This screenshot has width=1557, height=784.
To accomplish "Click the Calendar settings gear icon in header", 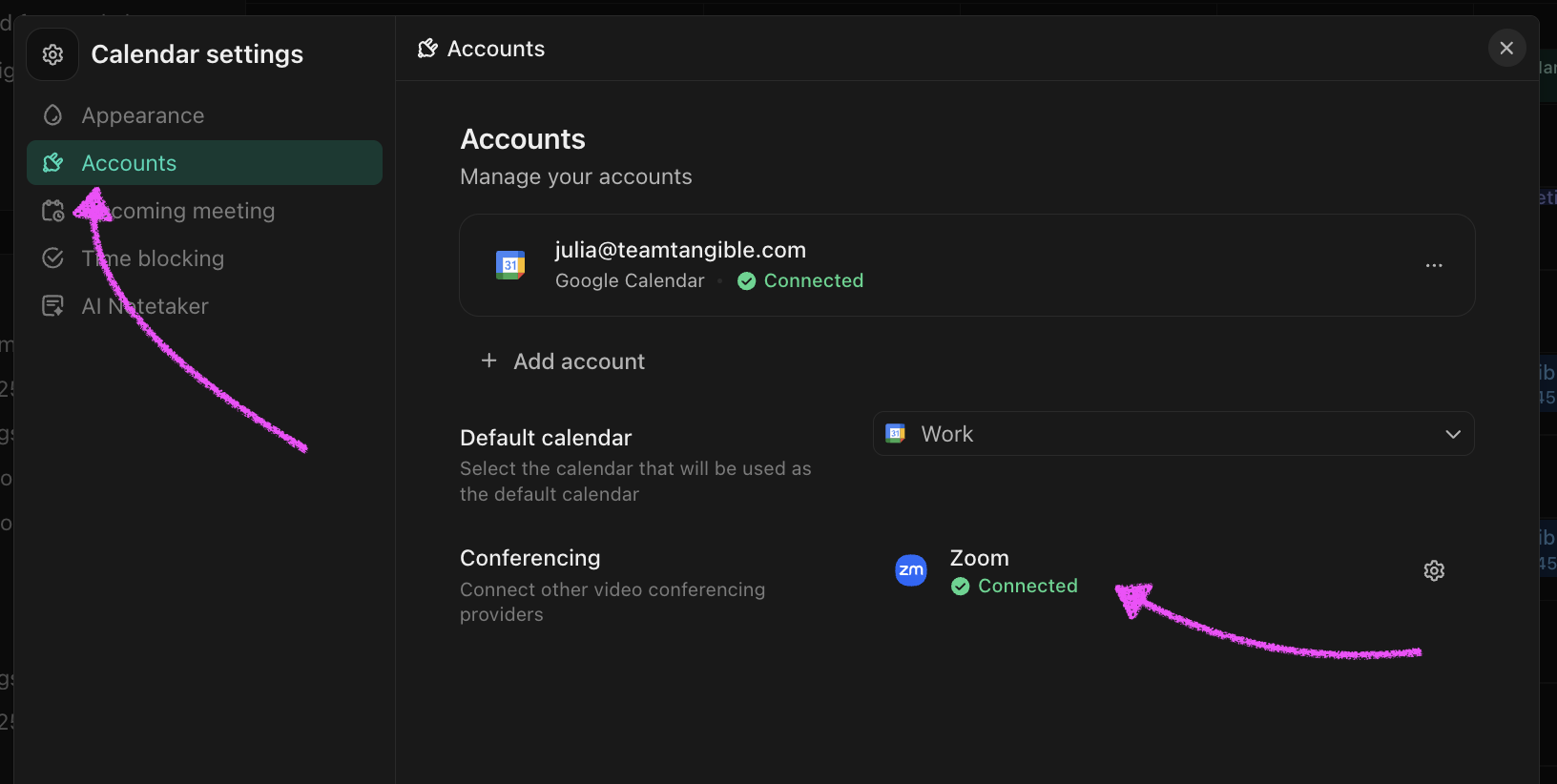I will 52,54.
